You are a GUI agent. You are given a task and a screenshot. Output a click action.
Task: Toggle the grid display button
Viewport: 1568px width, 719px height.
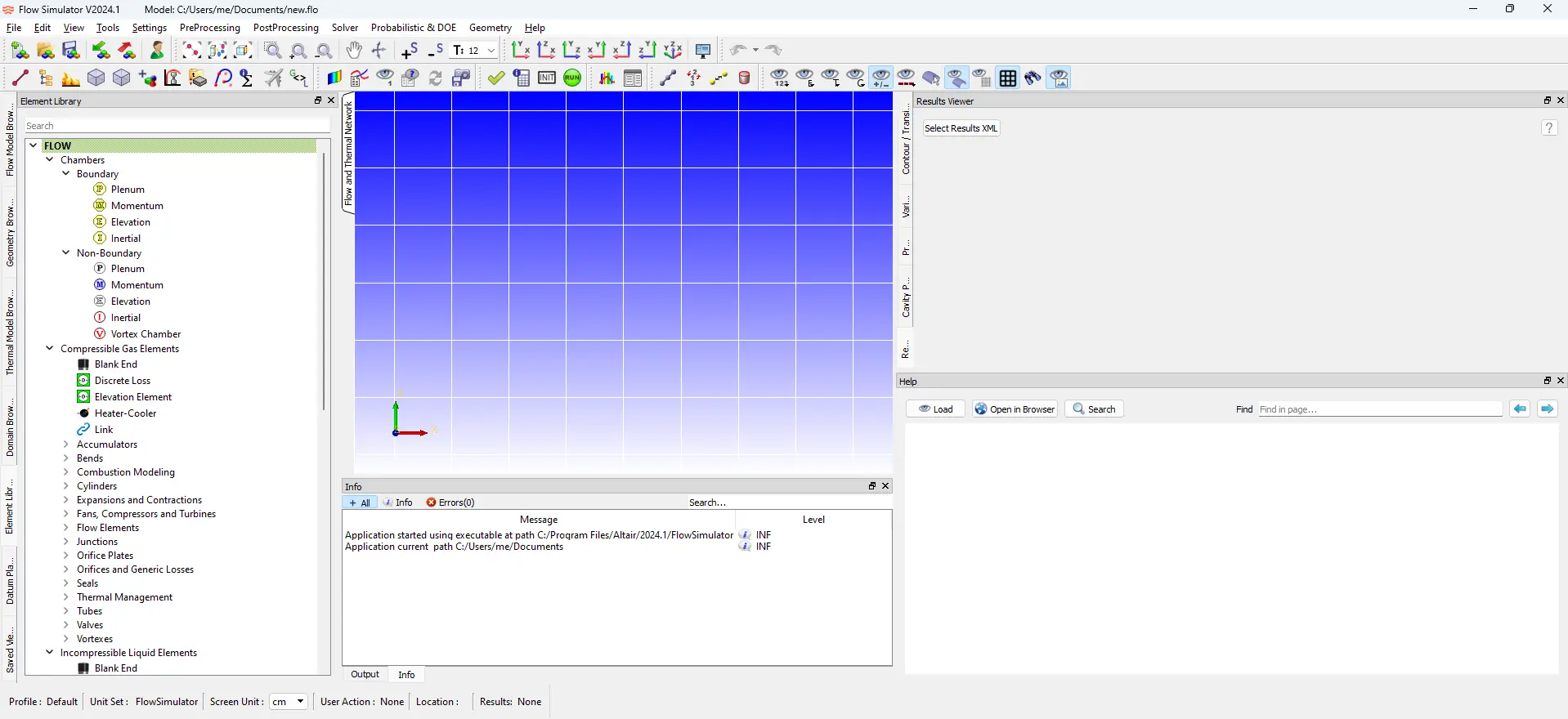click(1008, 78)
